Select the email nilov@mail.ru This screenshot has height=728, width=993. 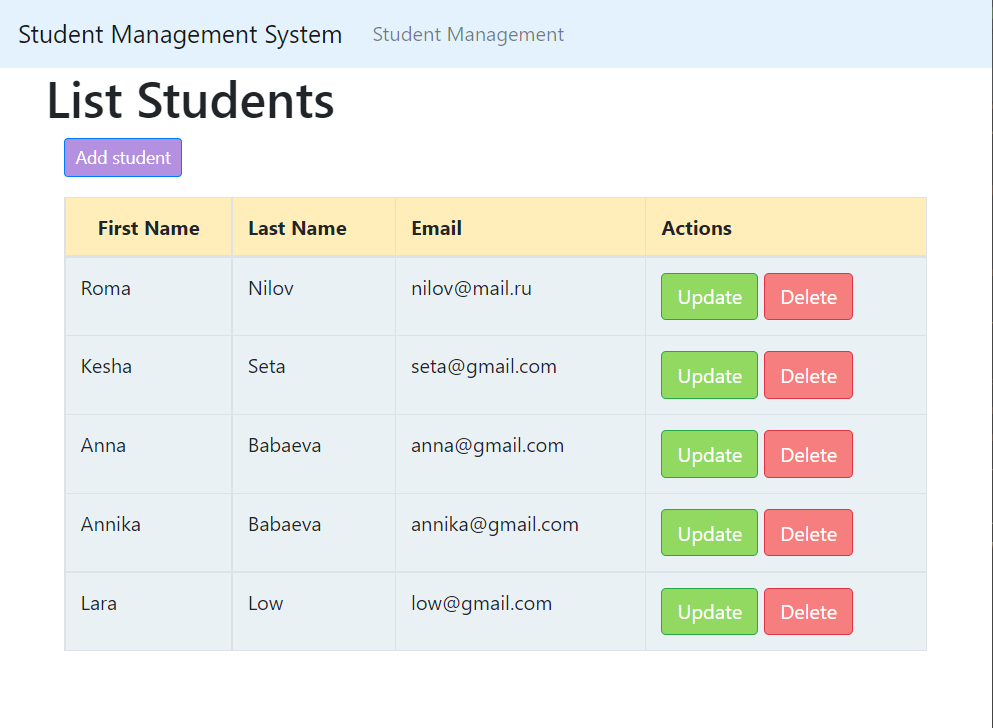470,287
